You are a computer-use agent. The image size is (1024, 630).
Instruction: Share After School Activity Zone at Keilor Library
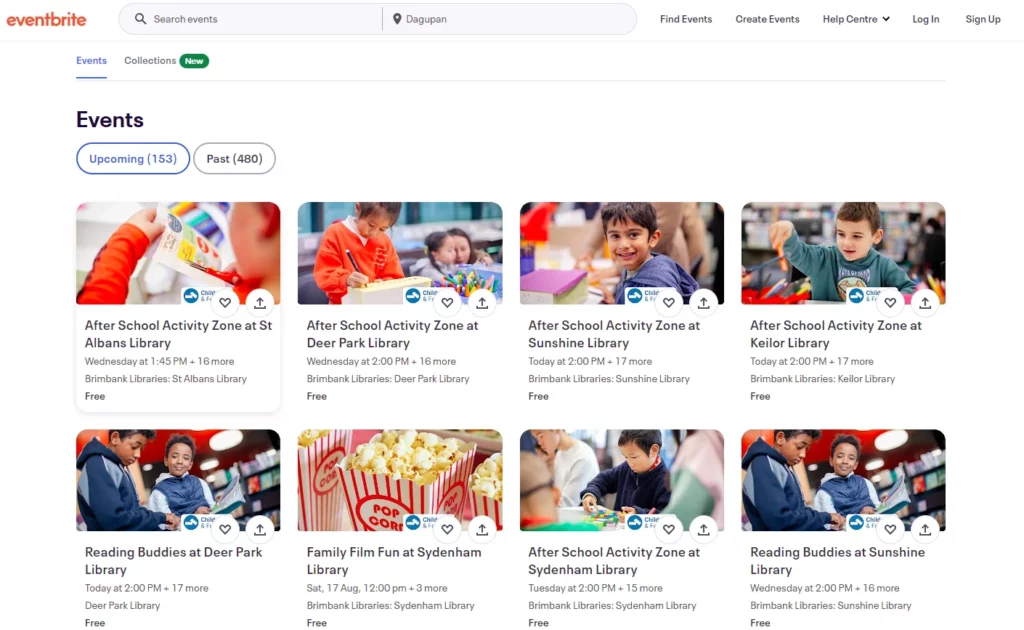point(925,302)
